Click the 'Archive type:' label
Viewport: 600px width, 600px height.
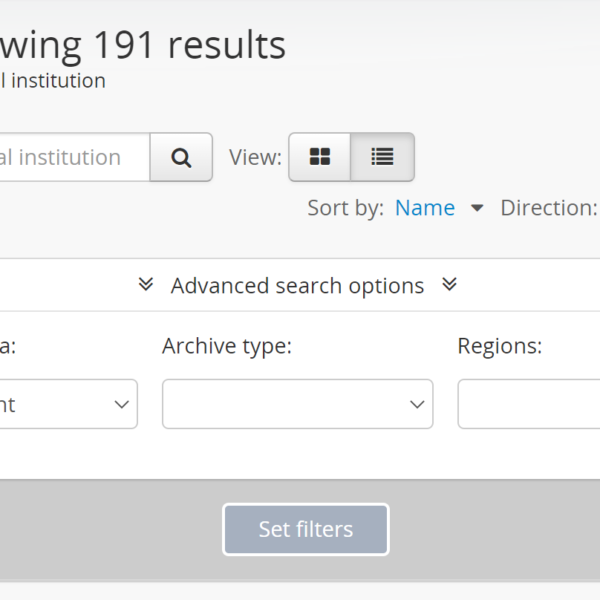(227, 346)
